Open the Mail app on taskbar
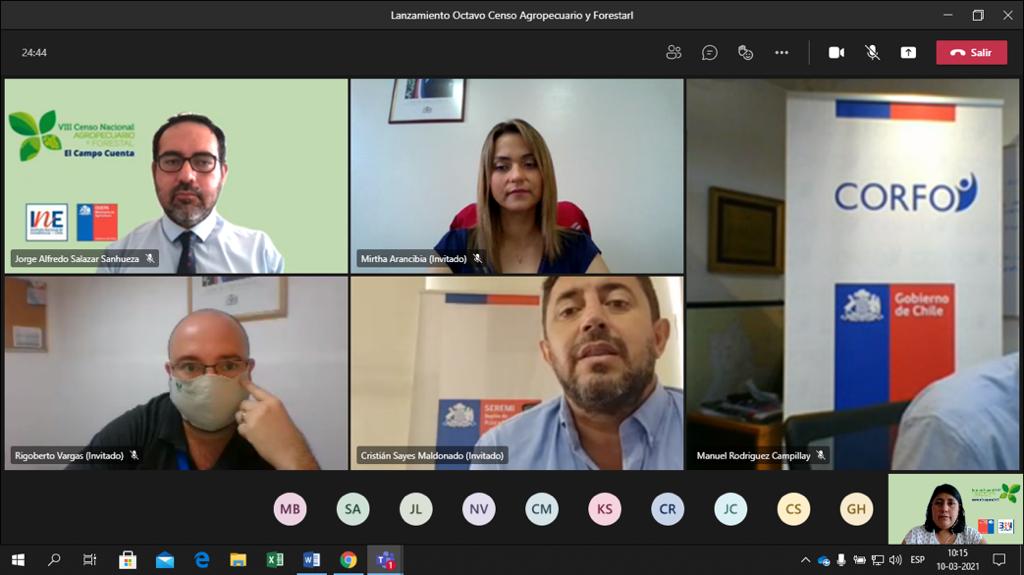 [165, 560]
